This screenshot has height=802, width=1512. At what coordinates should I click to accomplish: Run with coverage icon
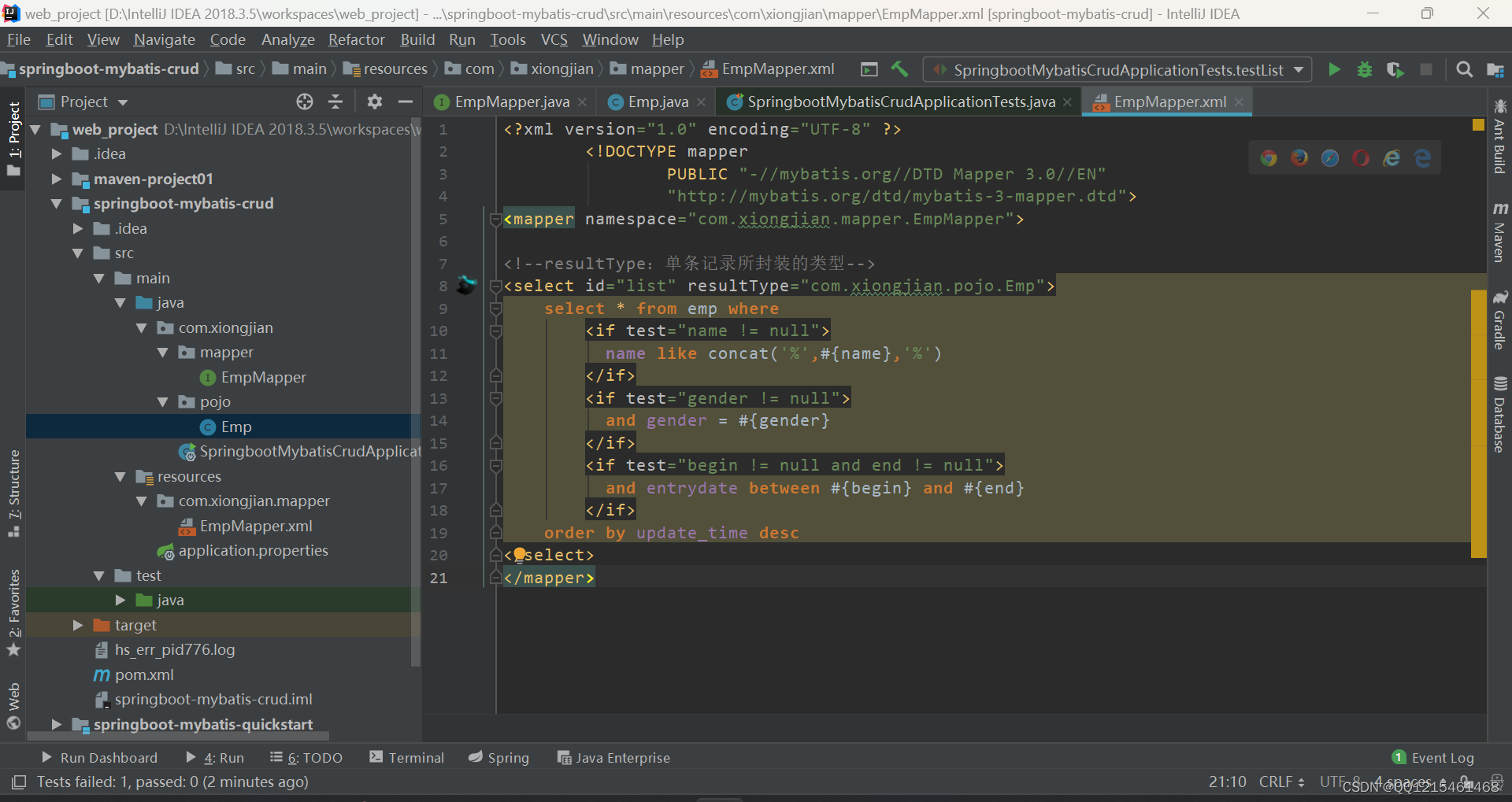click(x=1395, y=69)
